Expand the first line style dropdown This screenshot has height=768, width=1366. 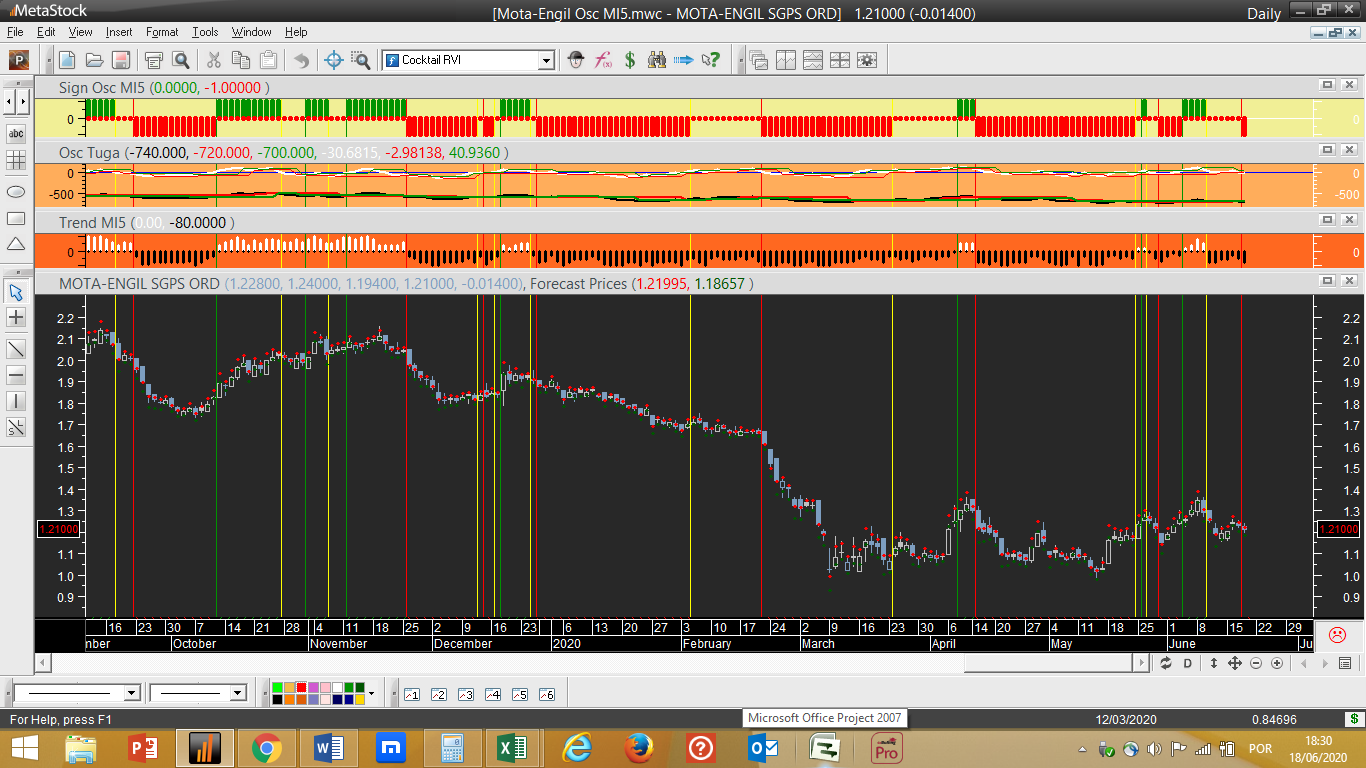pos(131,693)
